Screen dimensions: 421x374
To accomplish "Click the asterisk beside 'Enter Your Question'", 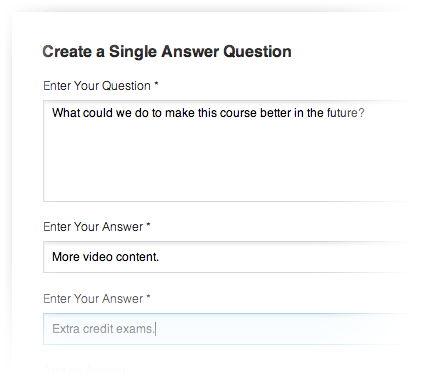I will [x=156, y=84].
